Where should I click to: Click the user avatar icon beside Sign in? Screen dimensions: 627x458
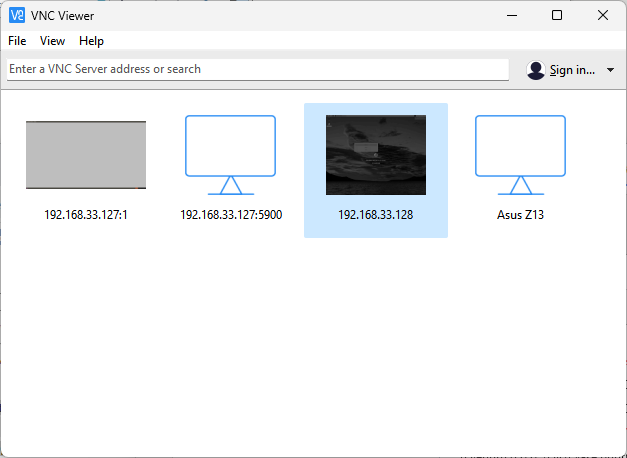click(536, 70)
